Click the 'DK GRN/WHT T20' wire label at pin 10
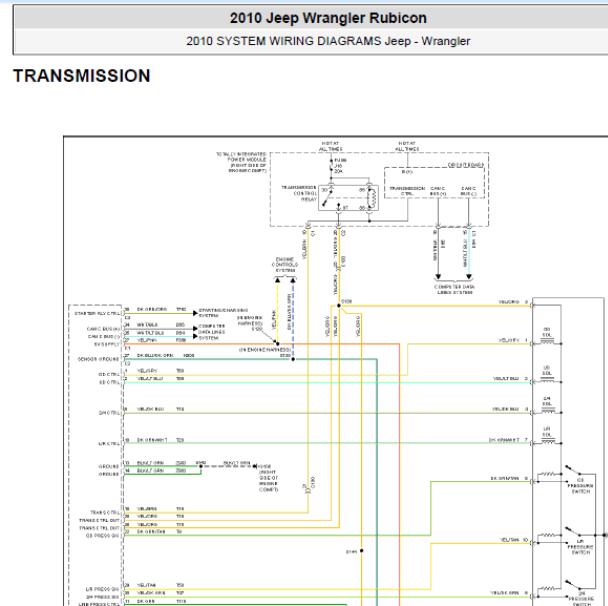The image size is (608, 606). point(160,440)
